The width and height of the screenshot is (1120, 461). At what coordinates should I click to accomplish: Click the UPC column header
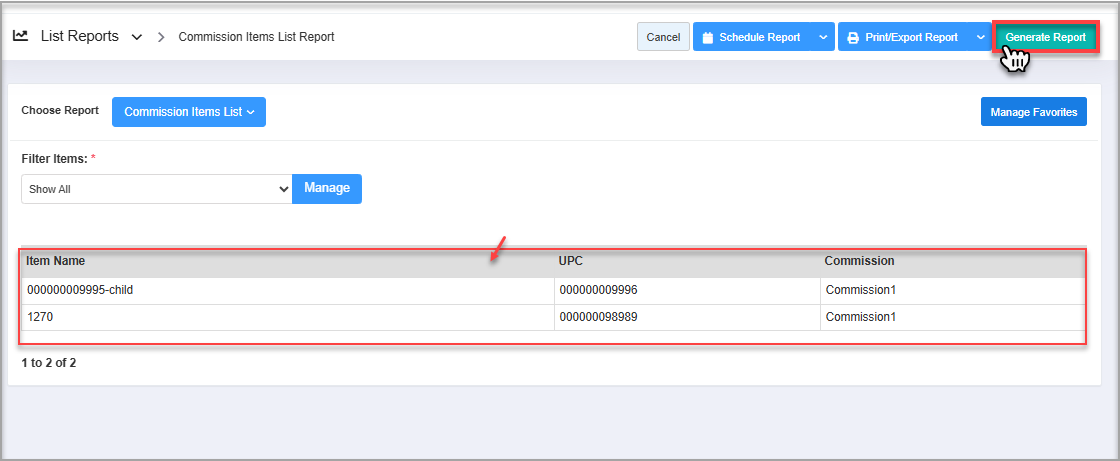(570, 261)
